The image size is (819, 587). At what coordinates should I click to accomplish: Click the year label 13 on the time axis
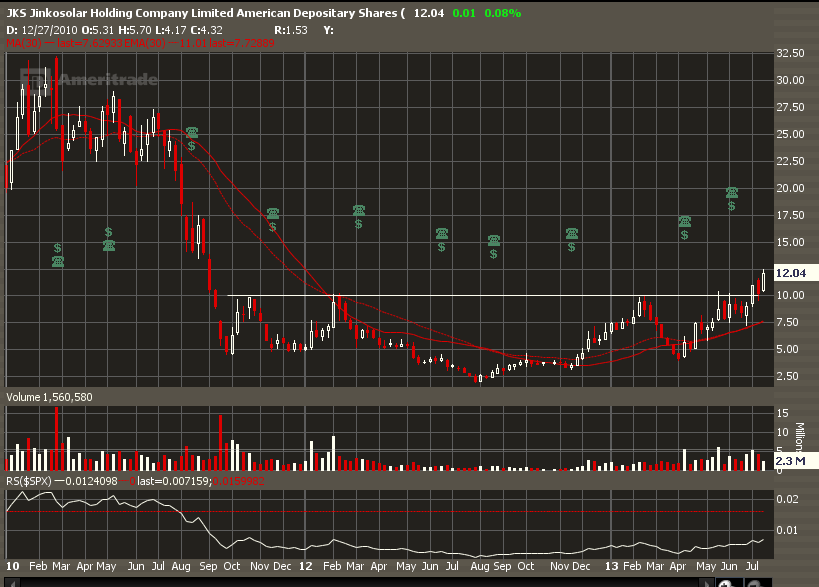(611, 566)
